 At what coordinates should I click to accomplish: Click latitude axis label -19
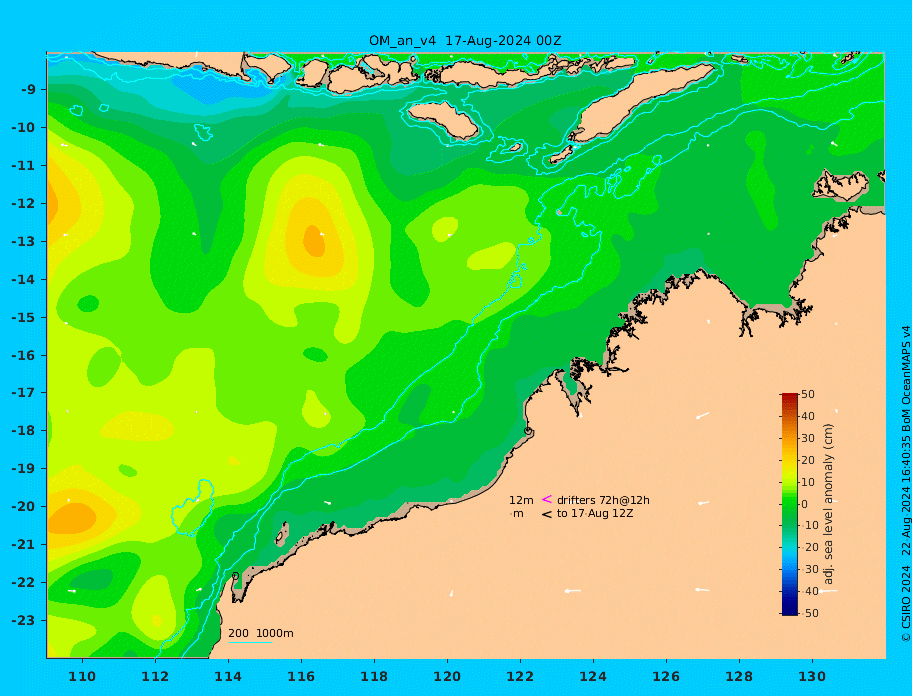click(x=24, y=469)
